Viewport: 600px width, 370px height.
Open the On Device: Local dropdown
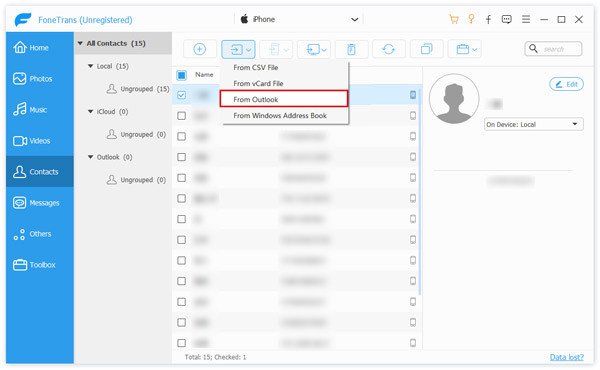click(533, 124)
